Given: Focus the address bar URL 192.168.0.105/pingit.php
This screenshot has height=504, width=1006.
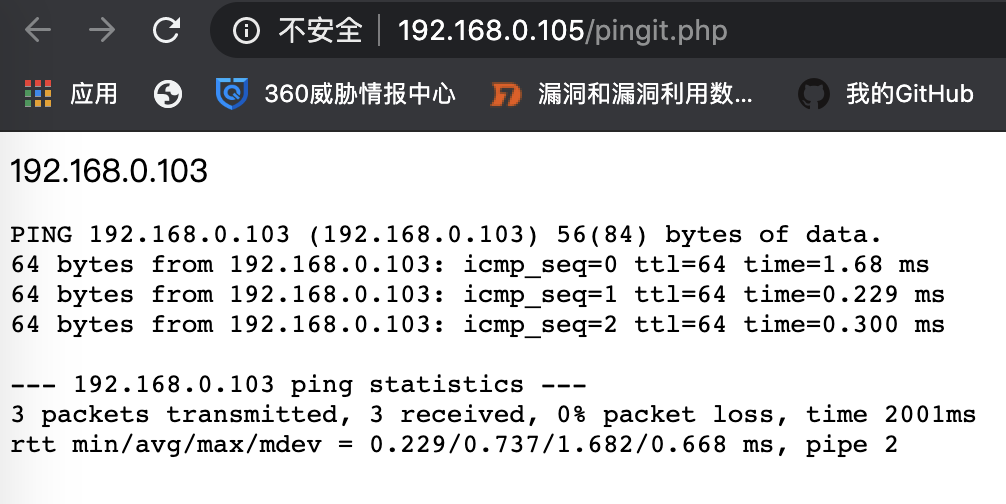Looking at the screenshot, I should coord(562,32).
